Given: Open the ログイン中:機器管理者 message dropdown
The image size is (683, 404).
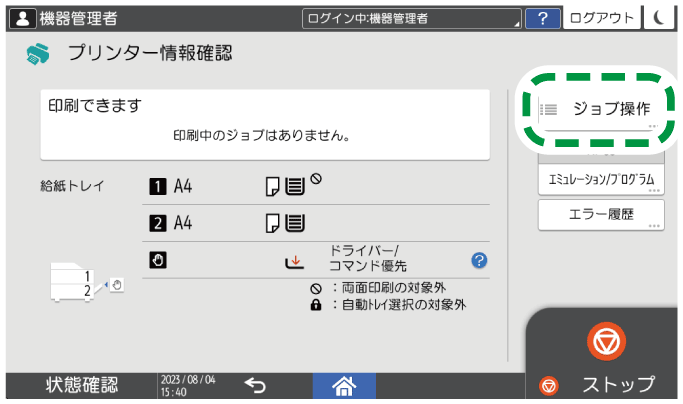Looking at the screenshot, I should [x=412, y=18].
